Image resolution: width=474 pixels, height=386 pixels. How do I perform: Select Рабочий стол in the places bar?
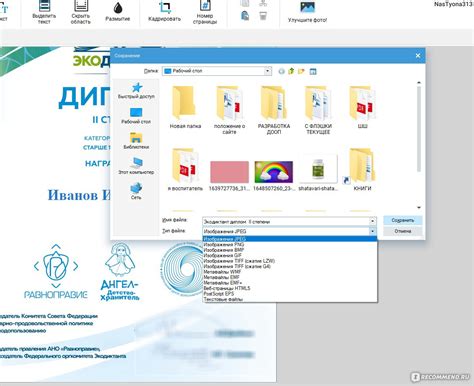coord(136,116)
